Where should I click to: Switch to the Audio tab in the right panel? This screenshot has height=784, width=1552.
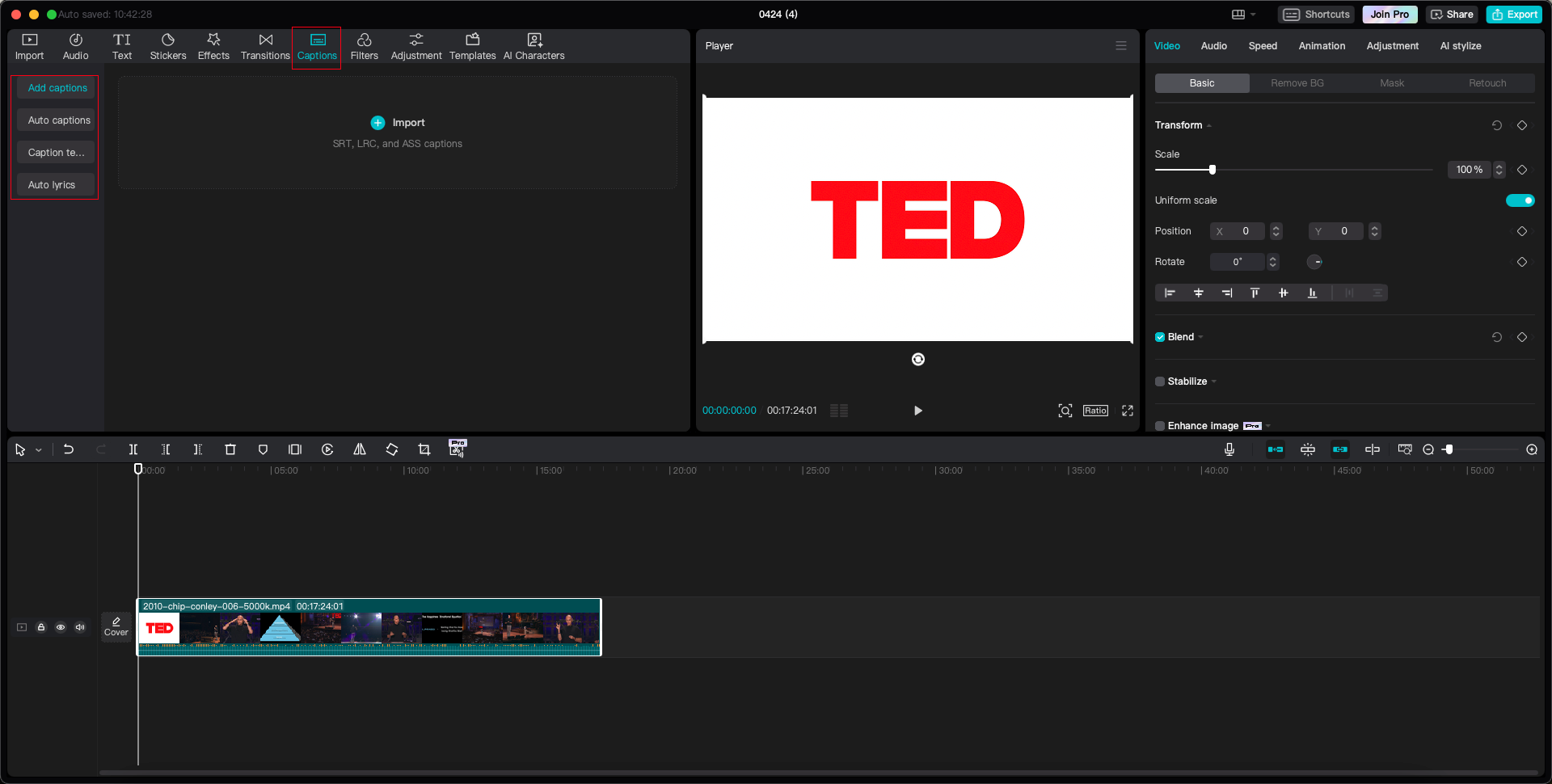click(1213, 46)
